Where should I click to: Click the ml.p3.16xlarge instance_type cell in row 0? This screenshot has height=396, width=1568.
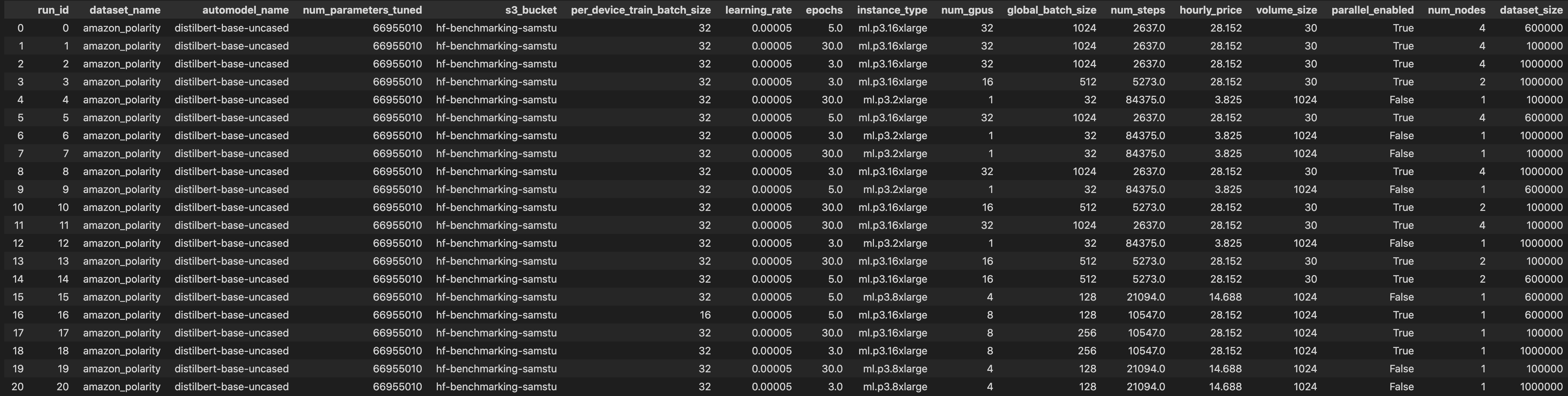coord(893,28)
